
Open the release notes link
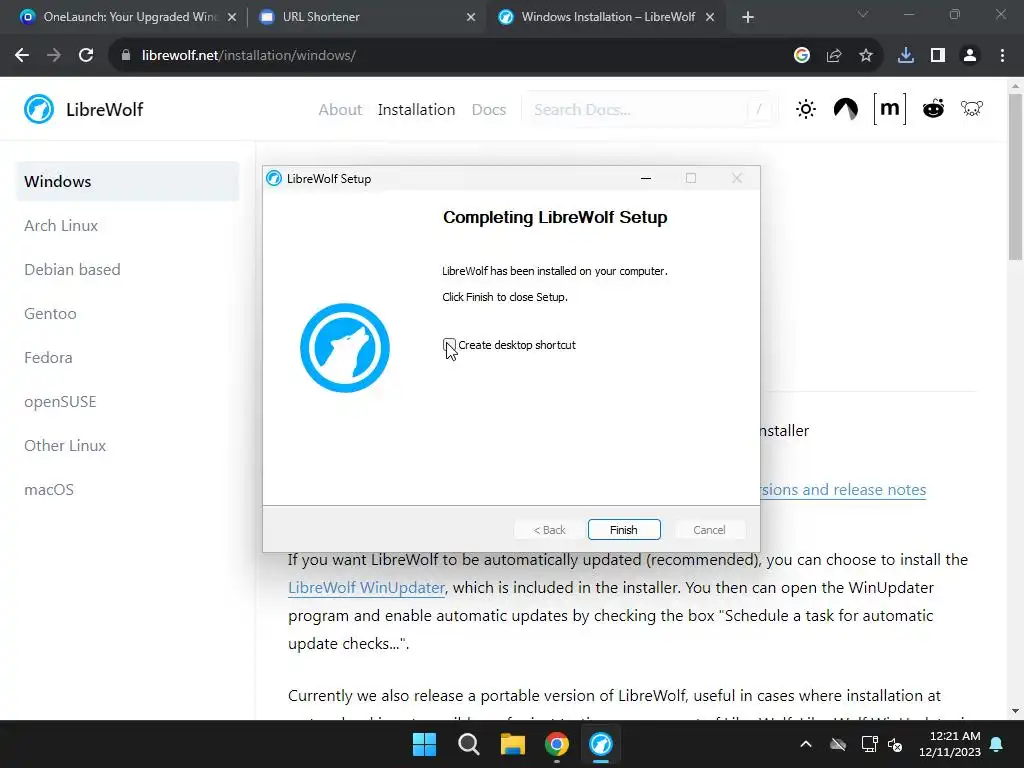coord(843,490)
